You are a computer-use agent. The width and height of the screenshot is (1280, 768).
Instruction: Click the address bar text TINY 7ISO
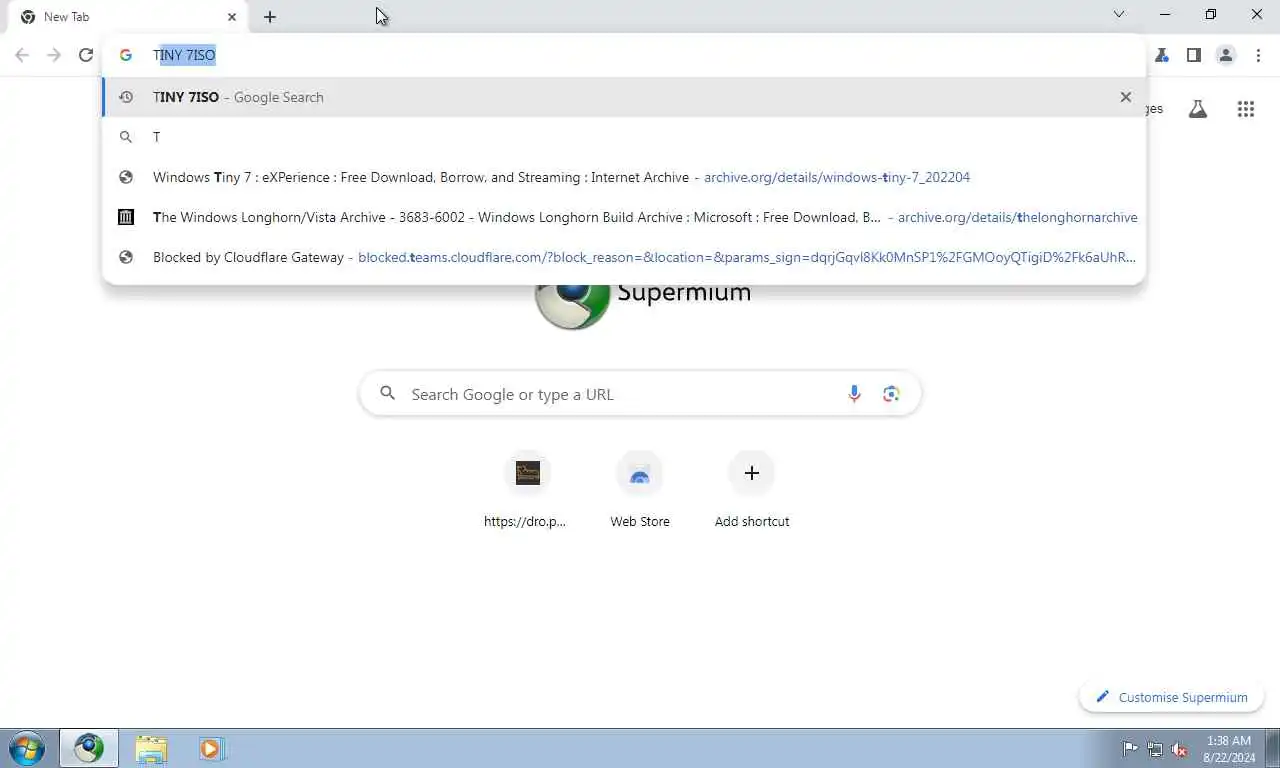pyautogui.click(x=184, y=55)
